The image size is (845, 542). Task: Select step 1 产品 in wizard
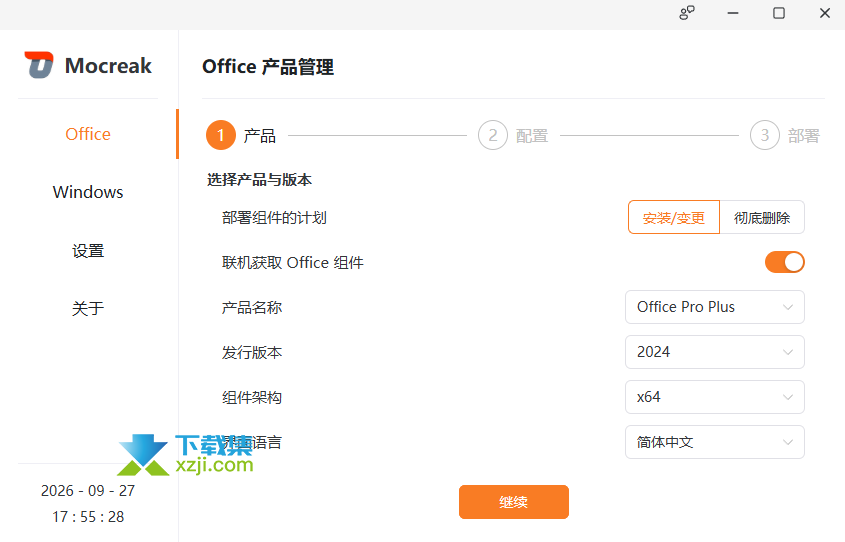(x=241, y=135)
